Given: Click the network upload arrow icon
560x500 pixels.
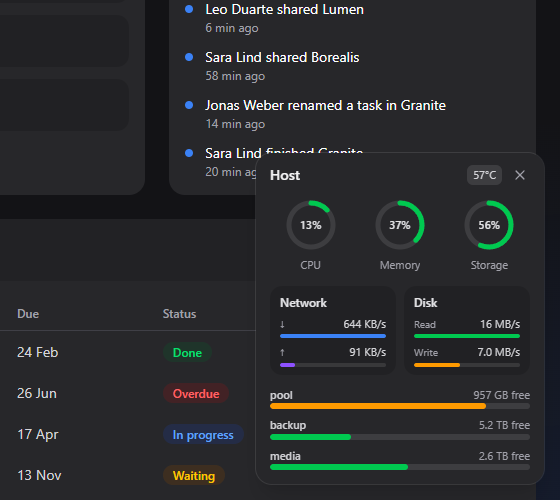Looking at the screenshot, I should pyautogui.click(x=282, y=352).
